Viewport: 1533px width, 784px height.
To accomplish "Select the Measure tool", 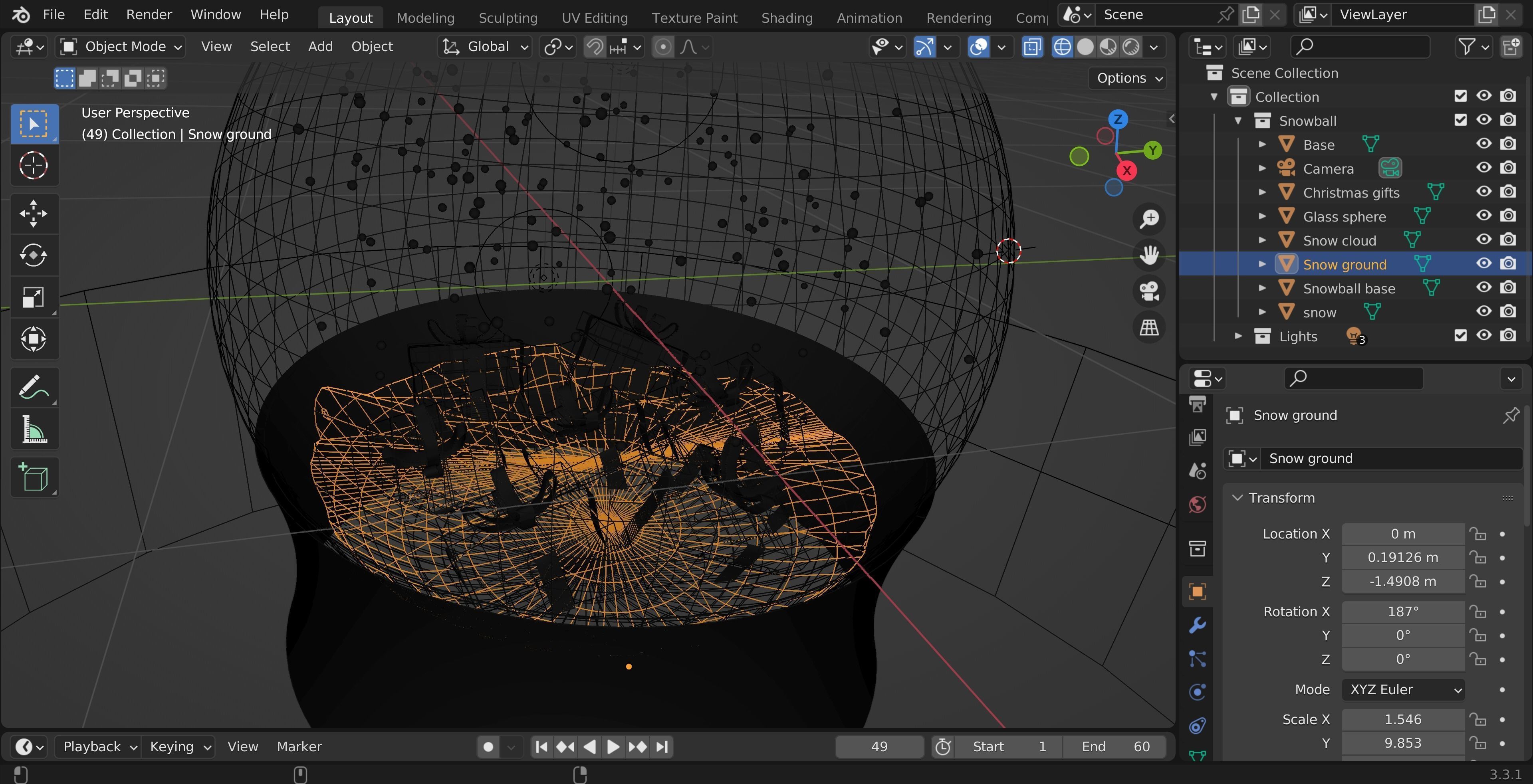I will pyautogui.click(x=34, y=430).
